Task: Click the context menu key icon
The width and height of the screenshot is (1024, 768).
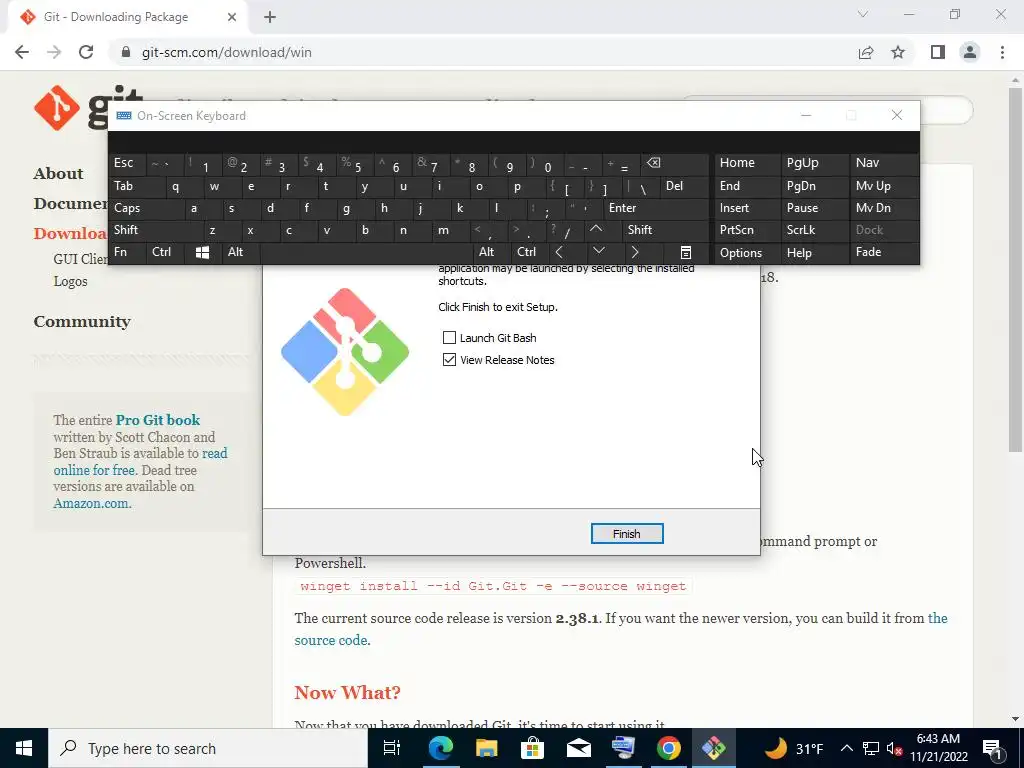Action: click(685, 252)
